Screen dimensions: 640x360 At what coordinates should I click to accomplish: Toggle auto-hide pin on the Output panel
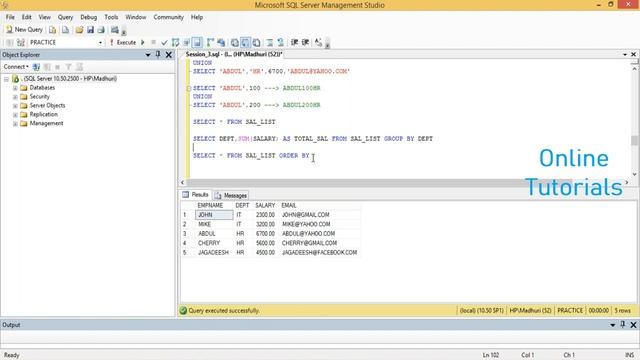click(623, 324)
